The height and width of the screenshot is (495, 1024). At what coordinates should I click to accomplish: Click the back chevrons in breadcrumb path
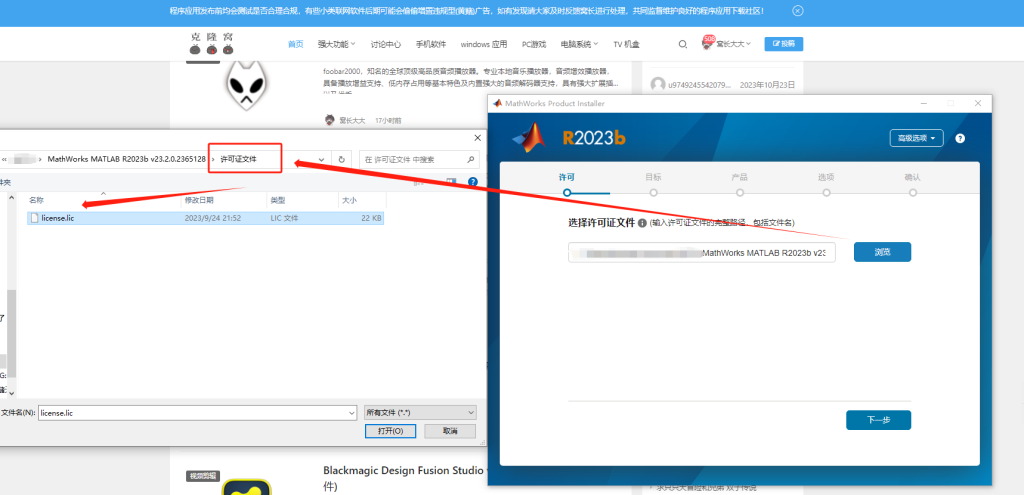pos(5,159)
